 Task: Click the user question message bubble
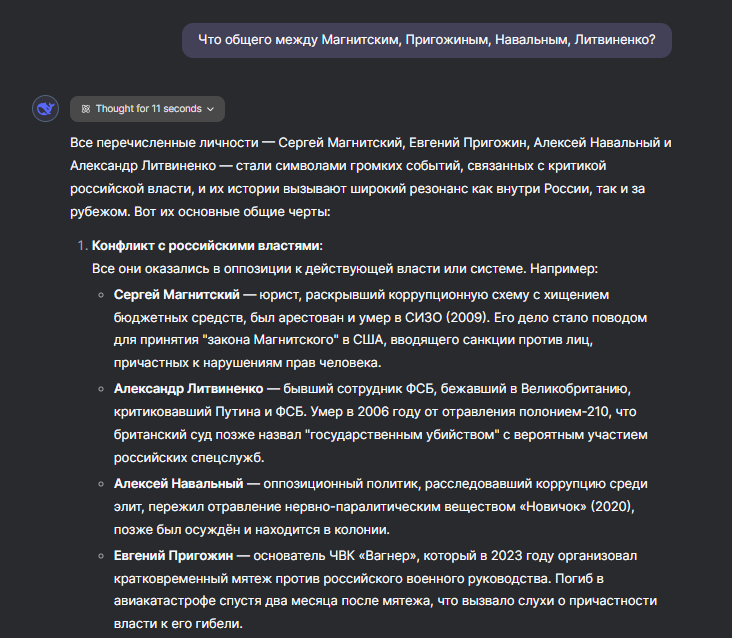coord(427,40)
